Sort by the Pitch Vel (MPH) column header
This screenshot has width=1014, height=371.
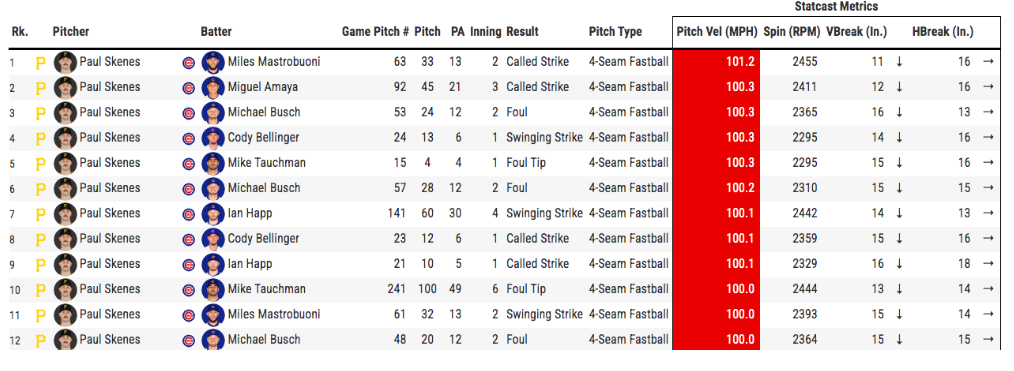[x=716, y=32]
